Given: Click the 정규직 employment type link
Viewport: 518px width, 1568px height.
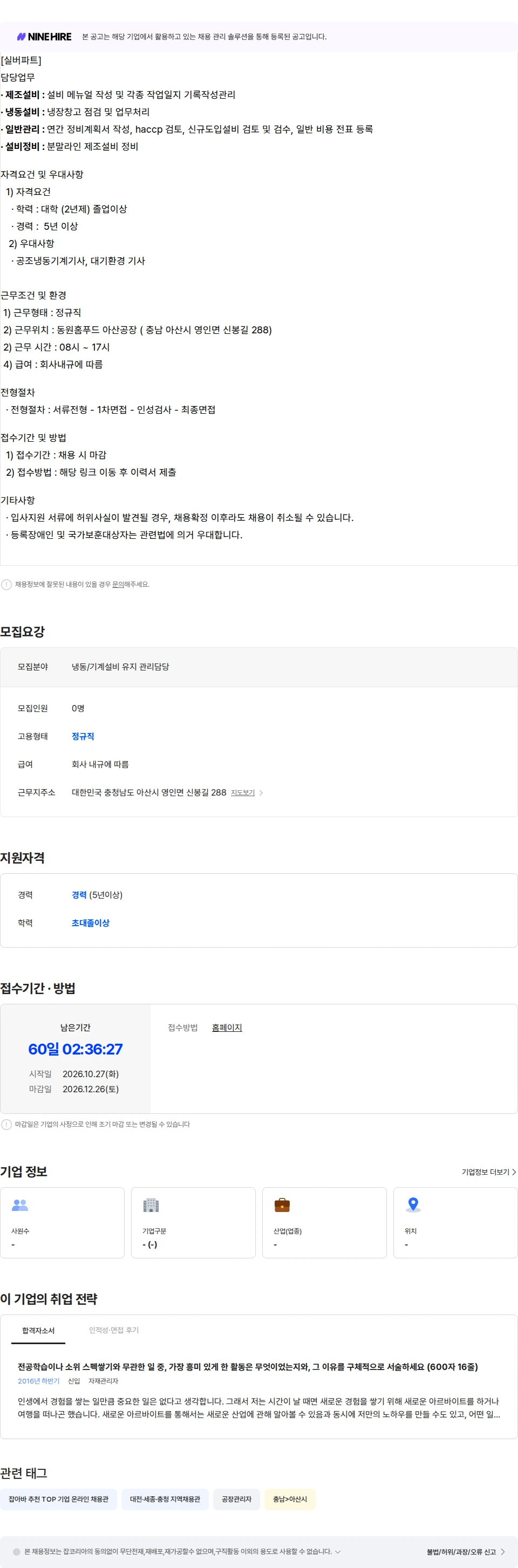Looking at the screenshot, I should (x=83, y=736).
